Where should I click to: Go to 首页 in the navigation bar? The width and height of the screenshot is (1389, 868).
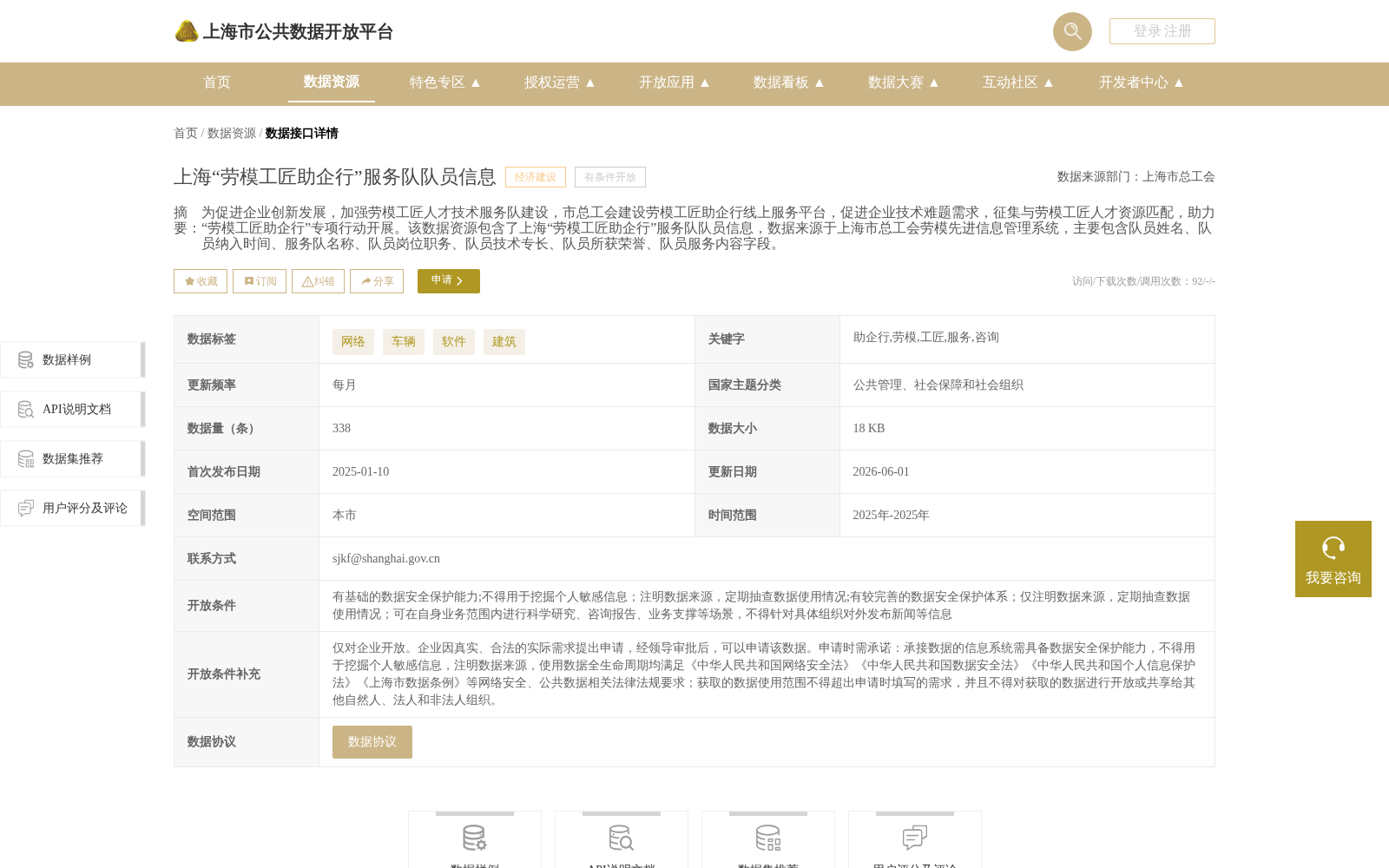pos(217,82)
